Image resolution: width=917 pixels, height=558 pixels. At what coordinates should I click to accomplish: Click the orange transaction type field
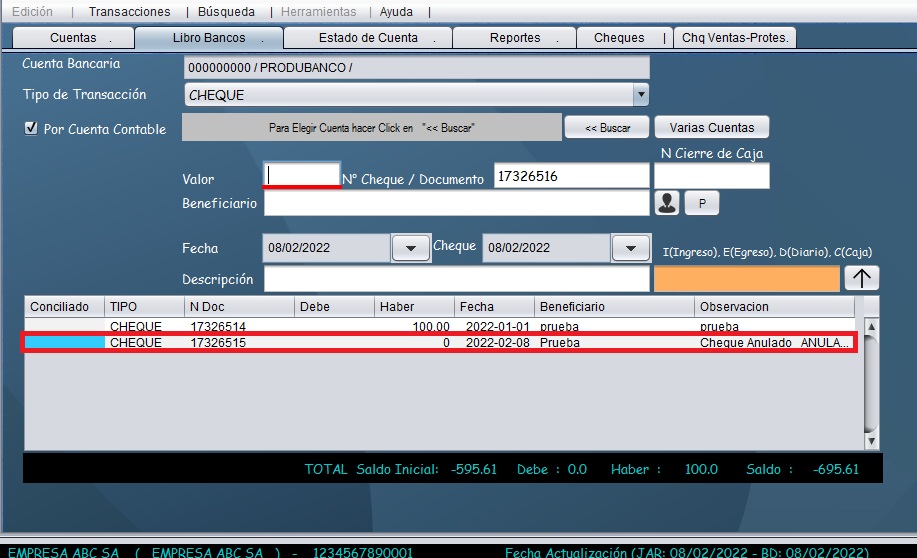point(746,279)
